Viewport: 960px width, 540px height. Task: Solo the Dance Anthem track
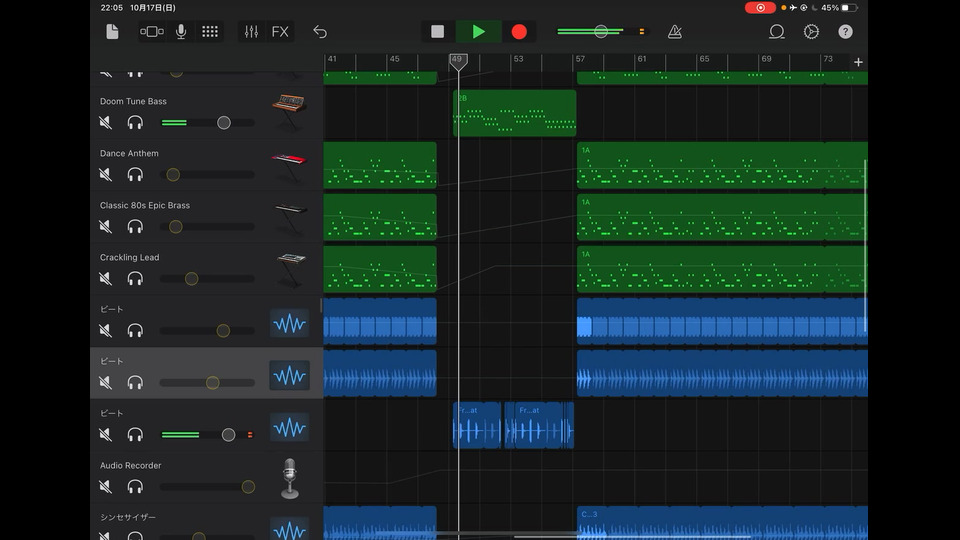tap(135, 175)
